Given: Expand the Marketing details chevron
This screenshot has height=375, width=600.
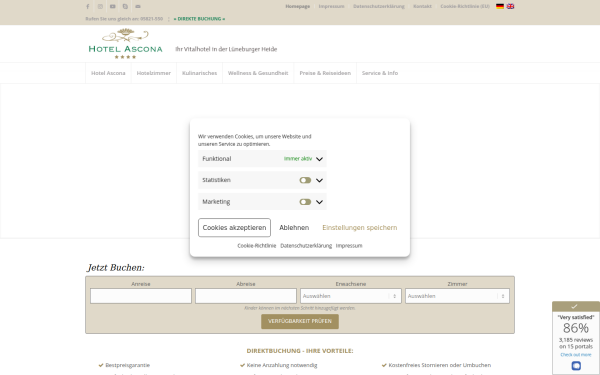Looking at the screenshot, I should tap(320, 202).
